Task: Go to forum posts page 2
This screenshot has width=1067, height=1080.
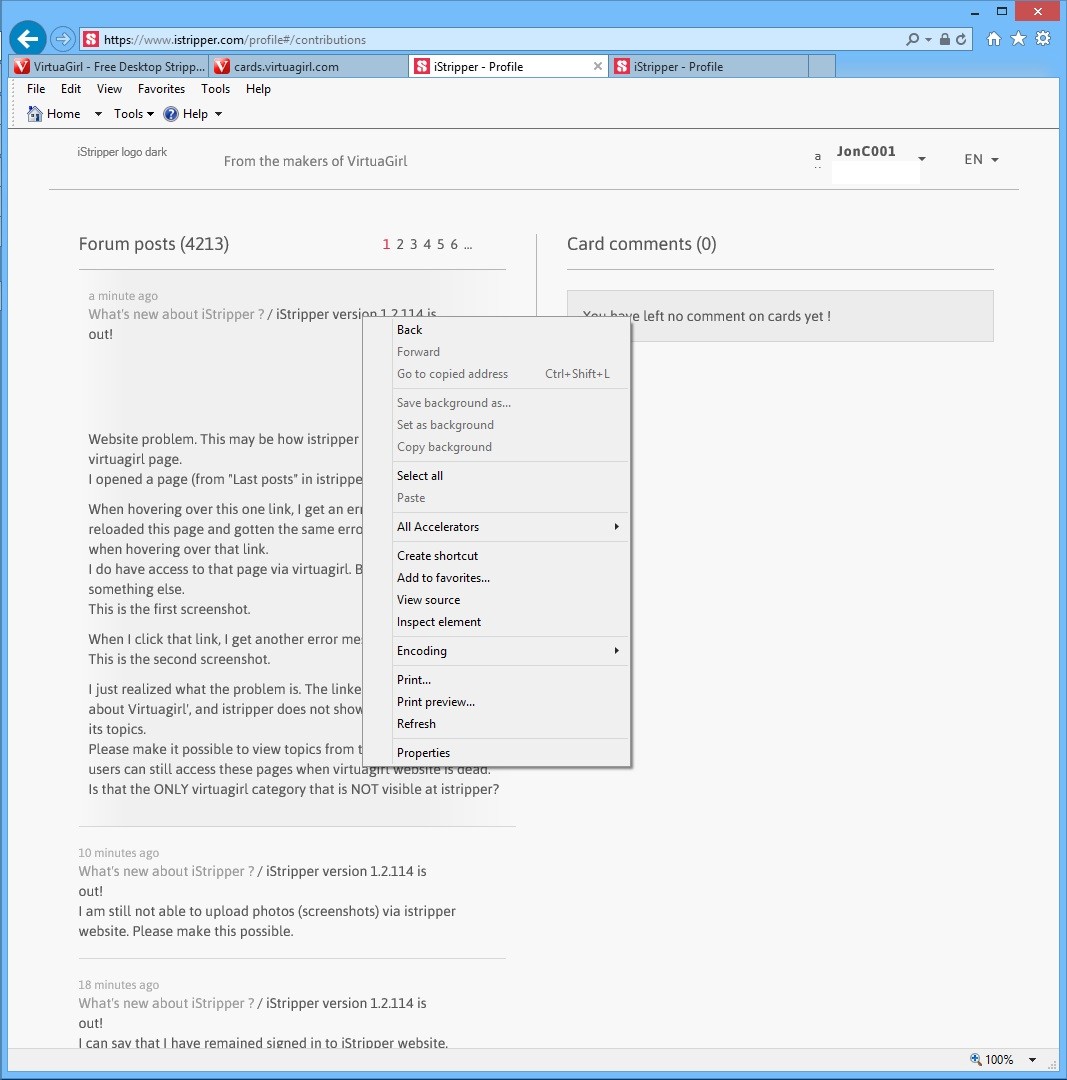Action: pyautogui.click(x=400, y=245)
